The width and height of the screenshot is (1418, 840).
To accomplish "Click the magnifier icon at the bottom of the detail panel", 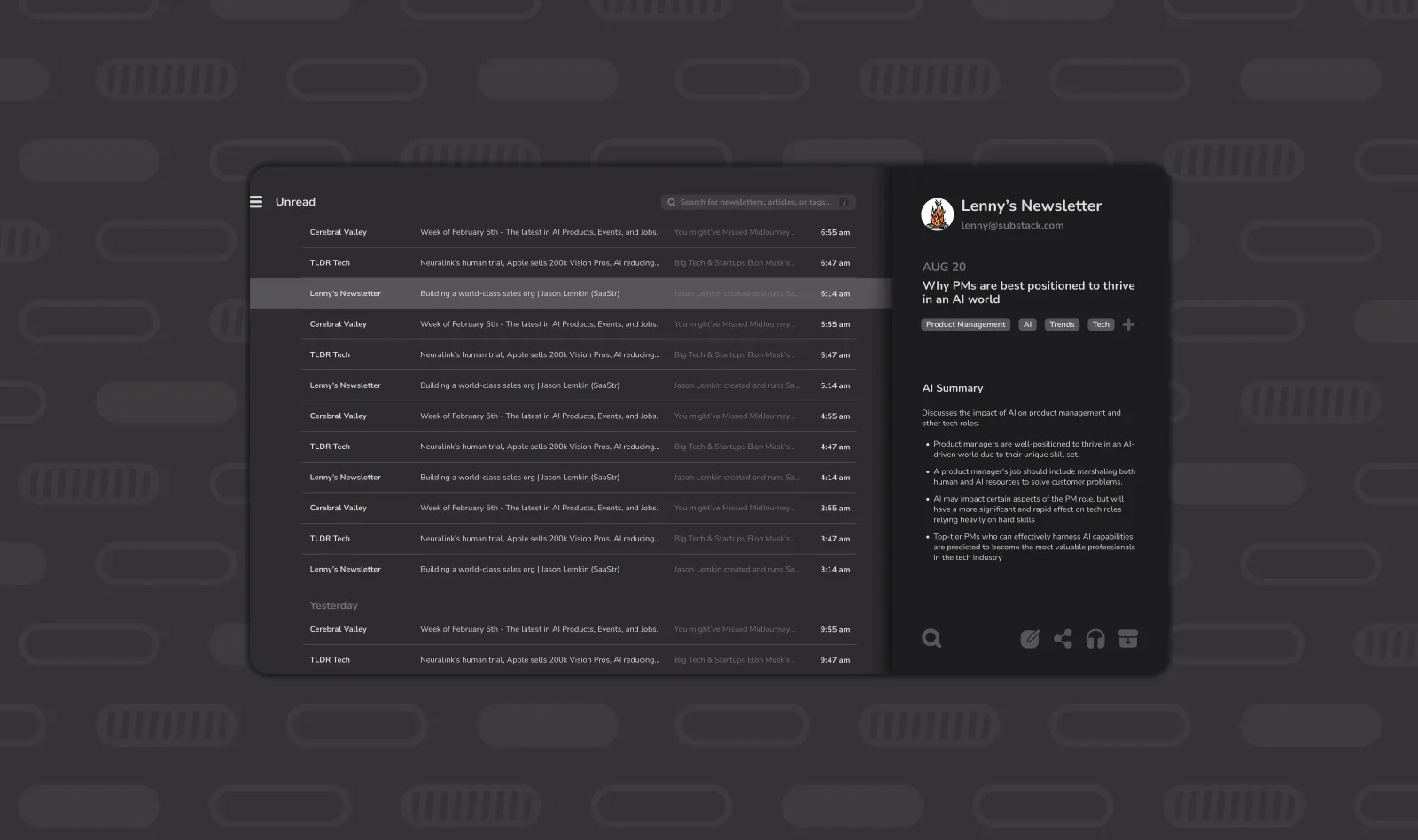I will click(931, 638).
